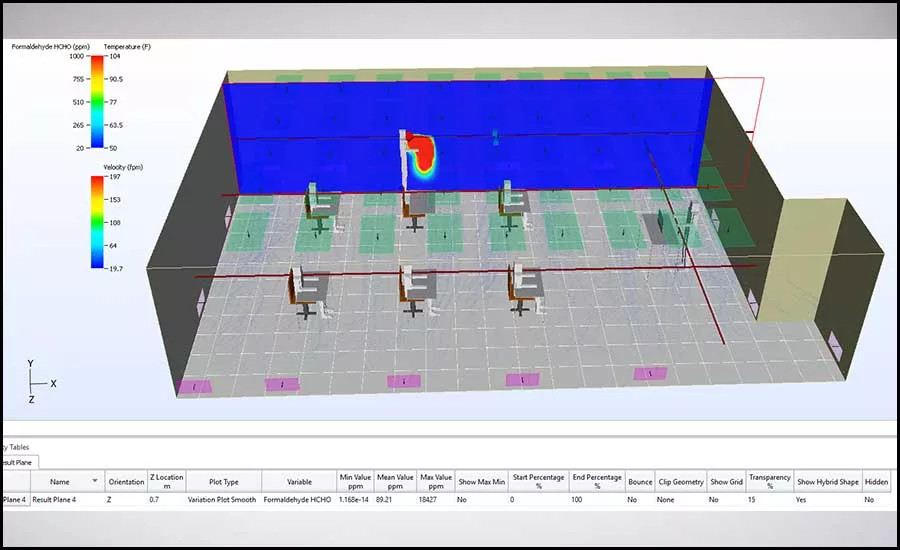The width and height of the screenshot is (900, 550).
Task: Click the Min Value ppm column header
Action: [355, 482]
